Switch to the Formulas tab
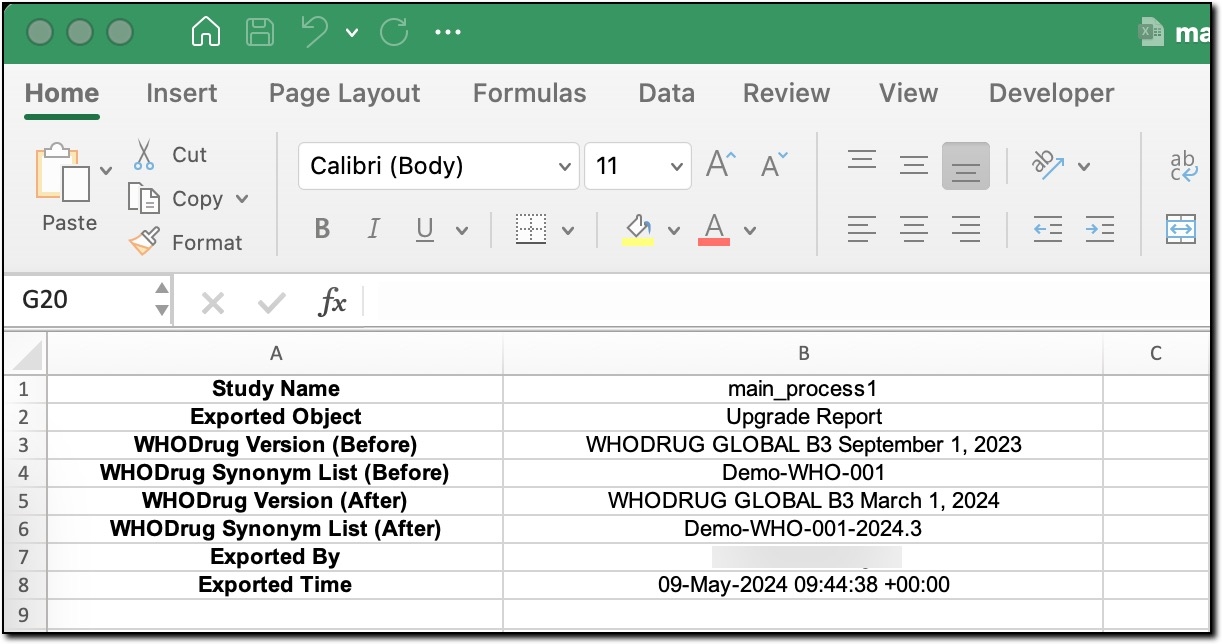The height and width of the screenshot is (644, 1222). pos(529,93)
